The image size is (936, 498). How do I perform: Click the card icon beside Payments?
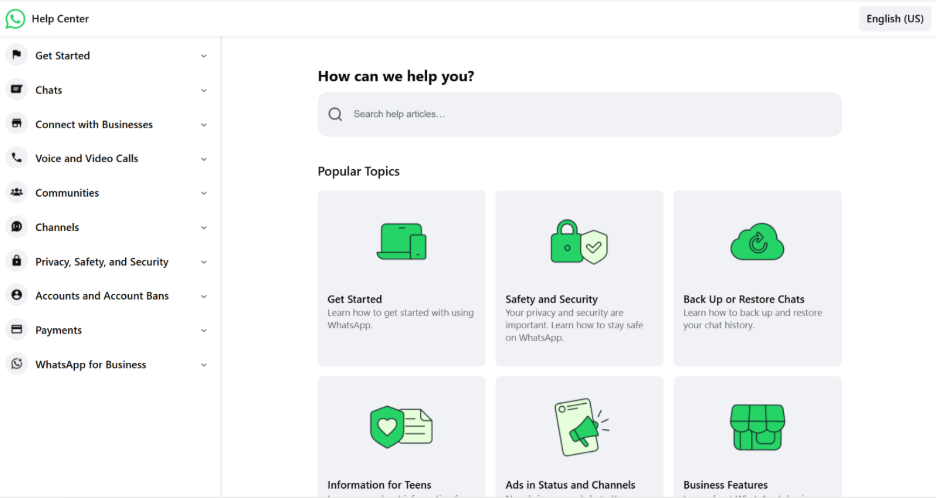click(16, 330)
